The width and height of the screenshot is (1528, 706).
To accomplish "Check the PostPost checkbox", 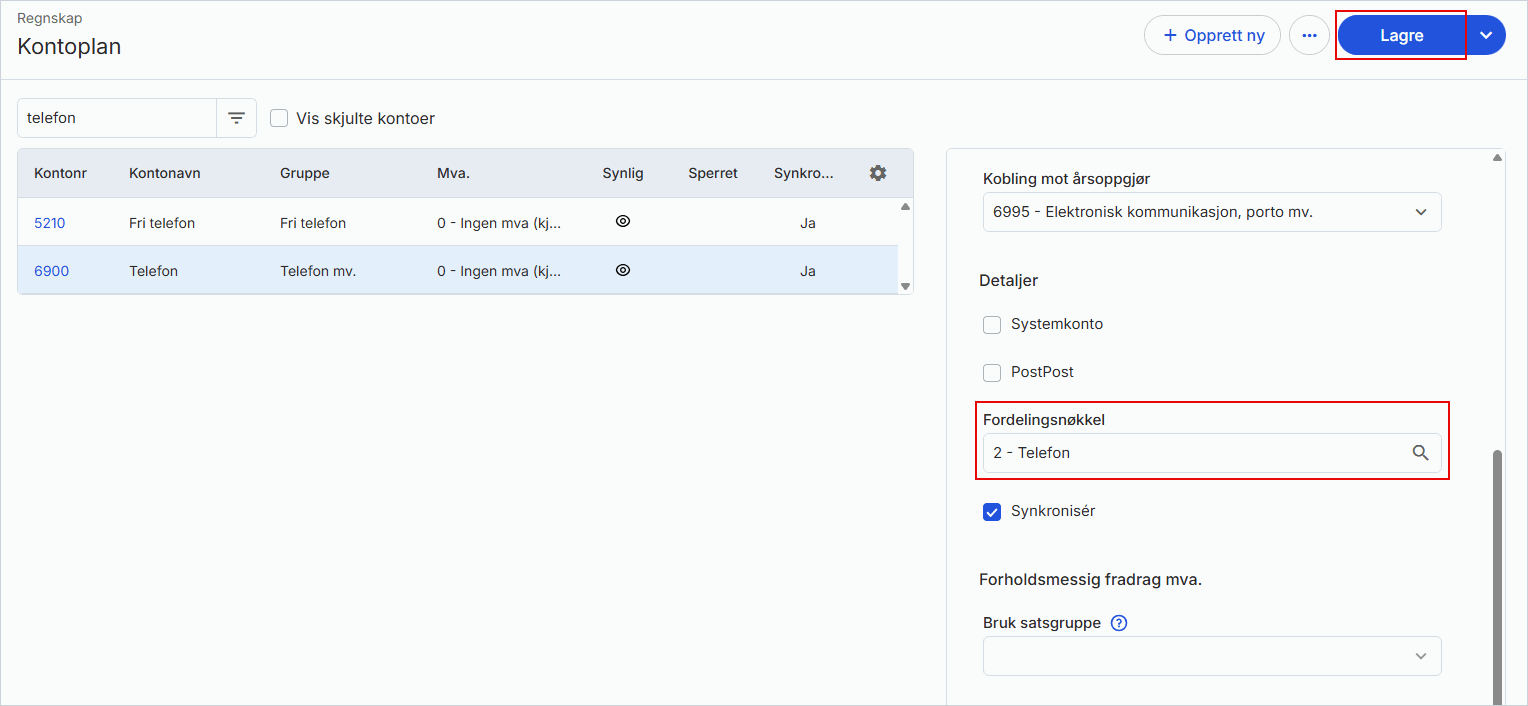I will coord(992,372).
